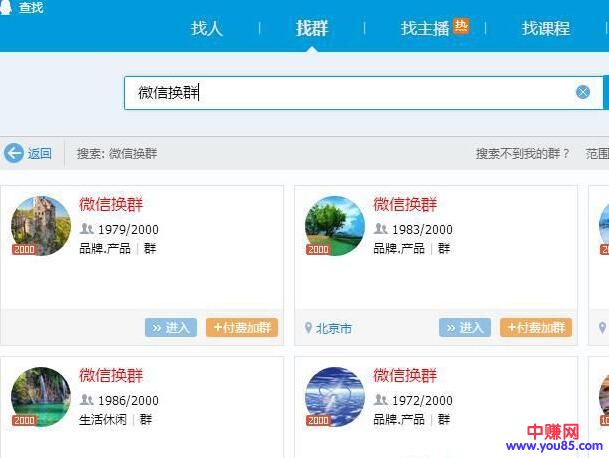The image size is (609, 458).
Task: Click the 北京市 location pin icon
Action: pos(308,328)
